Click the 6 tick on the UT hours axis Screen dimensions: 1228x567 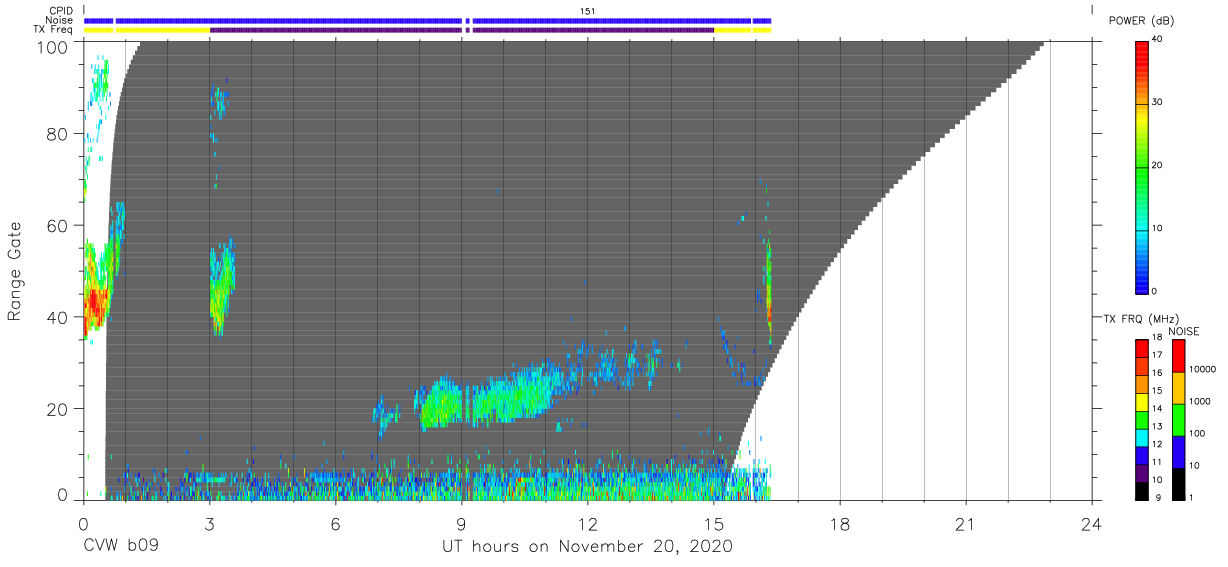[x=335, y=523]
